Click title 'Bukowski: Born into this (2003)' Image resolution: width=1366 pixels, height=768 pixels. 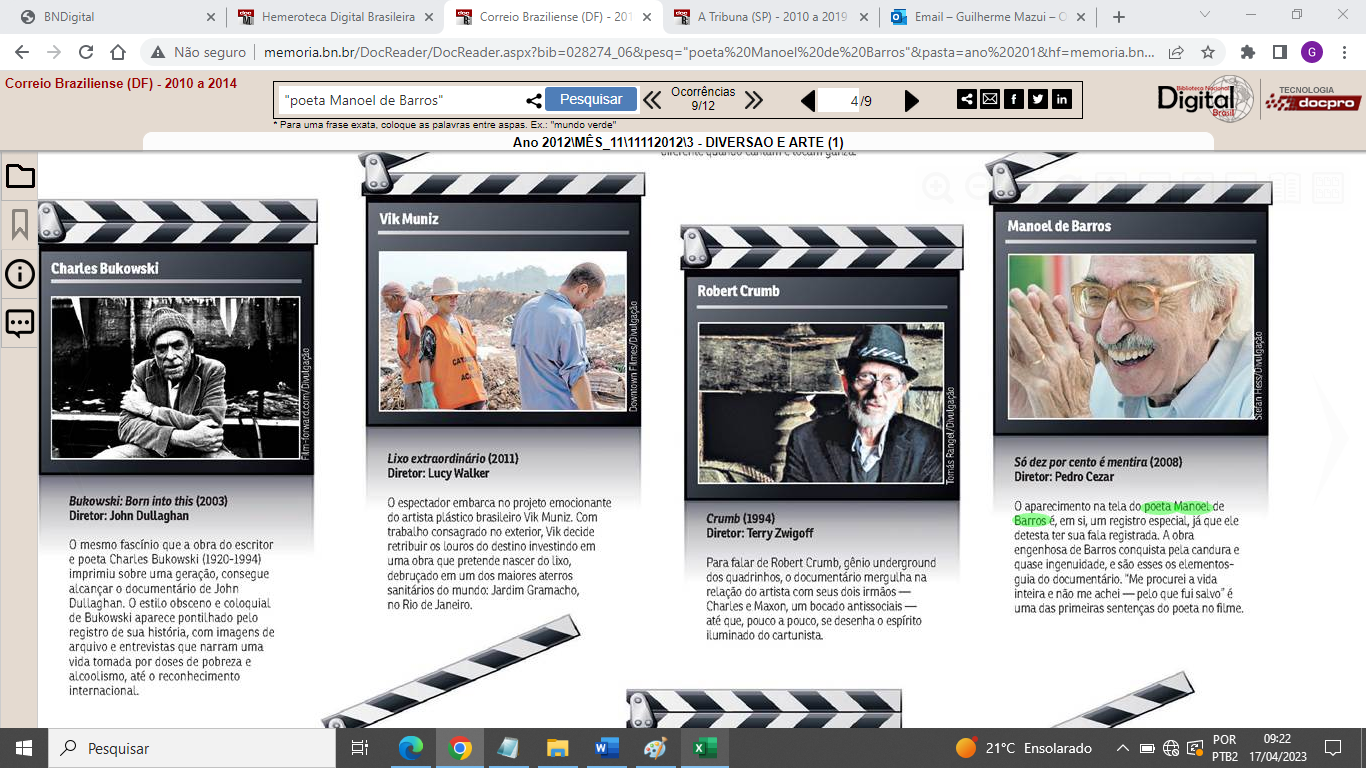tap(148, 500)
